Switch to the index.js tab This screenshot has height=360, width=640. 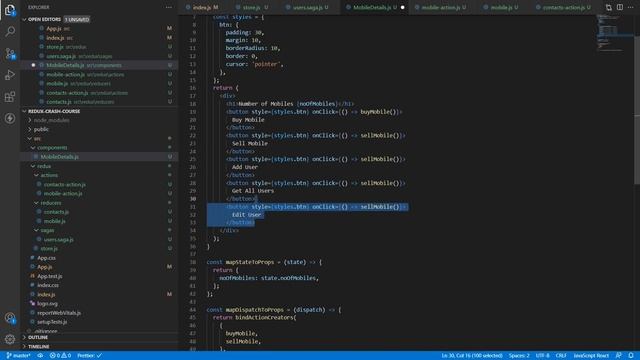click(x=202, y=7)
